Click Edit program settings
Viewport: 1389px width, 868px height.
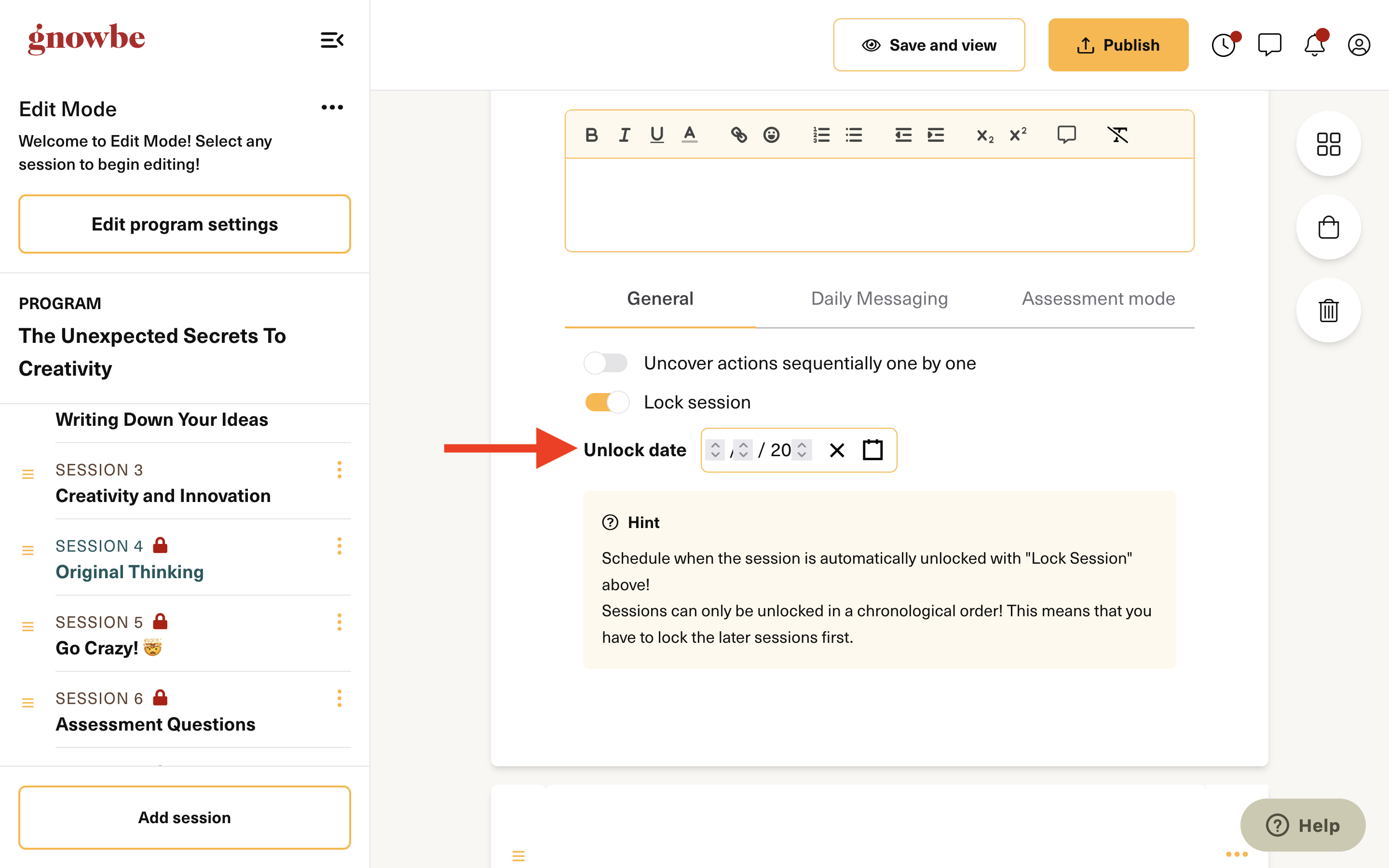[x=184, y=224]
